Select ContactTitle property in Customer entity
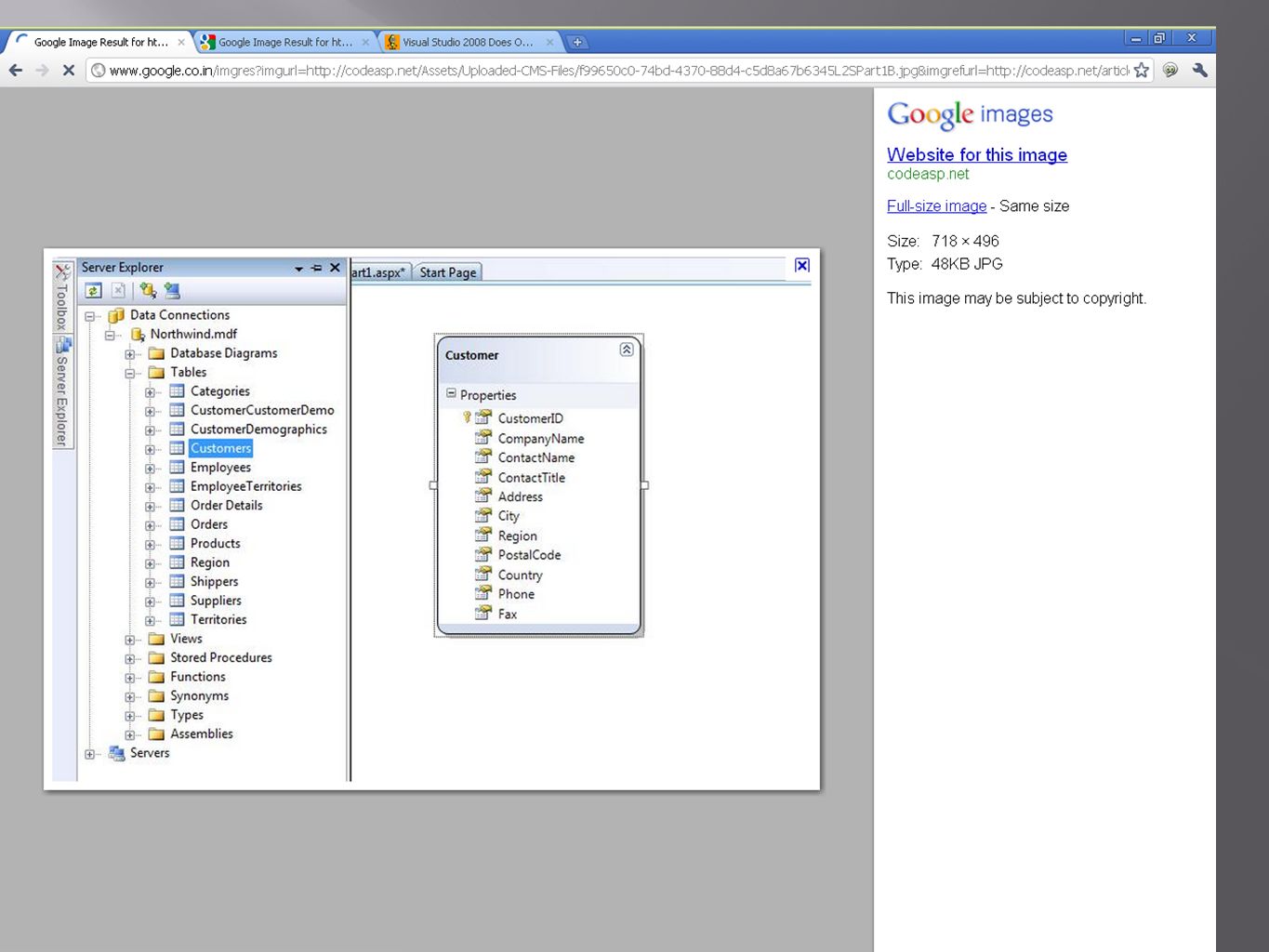Image resolution: width=1269 pixels, height=952 pixels. point(531,478)
